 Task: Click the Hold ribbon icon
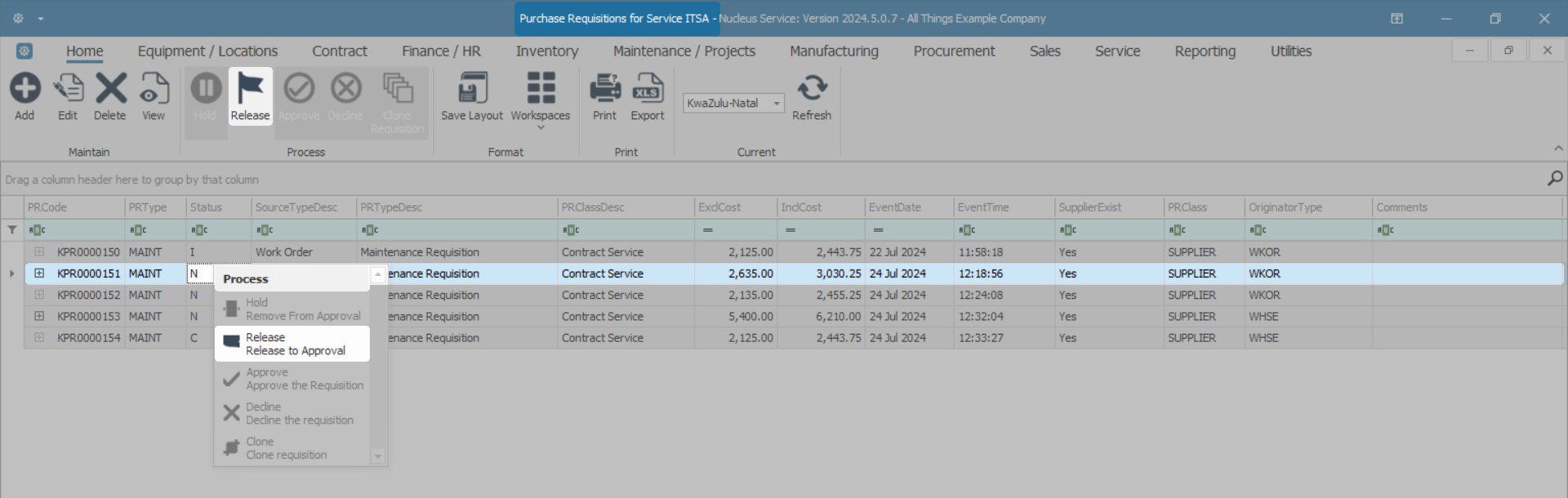pyautogui.click(x=206, y=88)
